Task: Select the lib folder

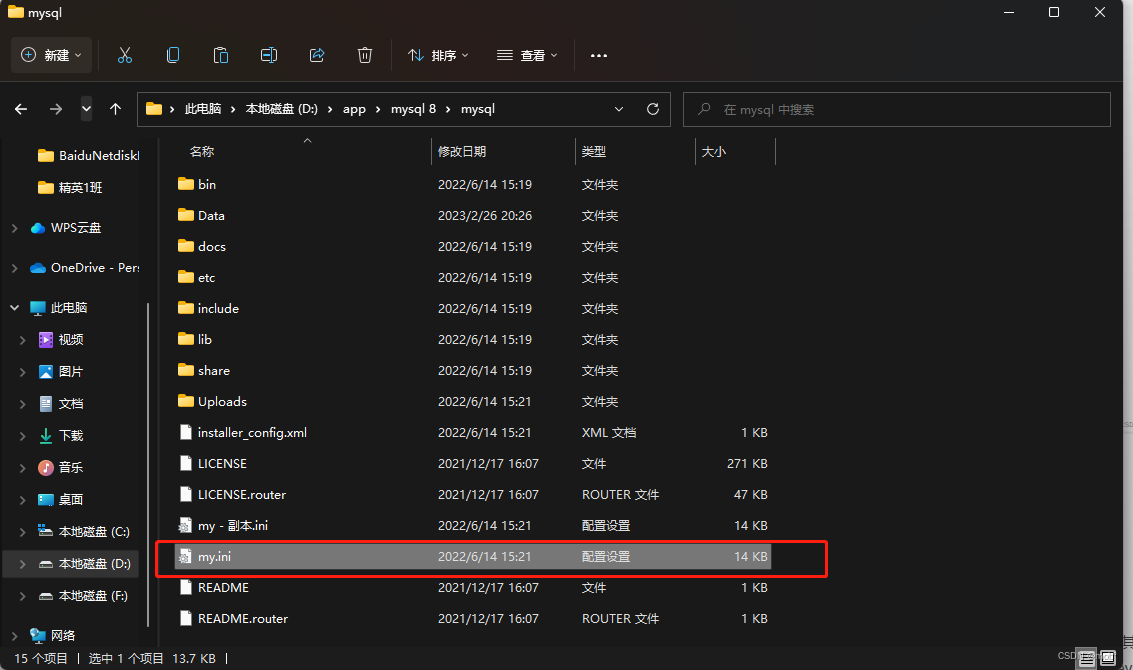Action: [204, 339]
